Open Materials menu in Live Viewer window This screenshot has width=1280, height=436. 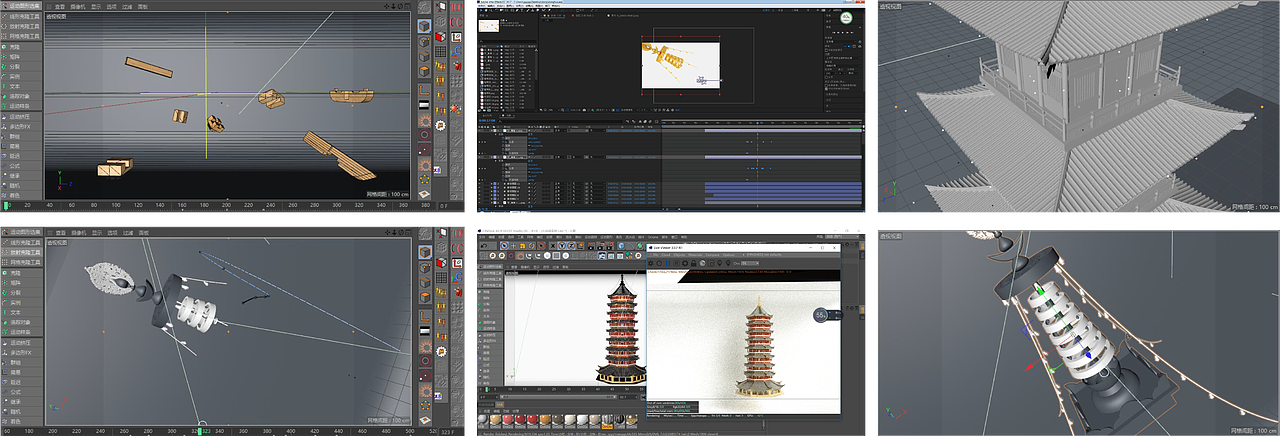pyautogui.click(x=695, y=255)
